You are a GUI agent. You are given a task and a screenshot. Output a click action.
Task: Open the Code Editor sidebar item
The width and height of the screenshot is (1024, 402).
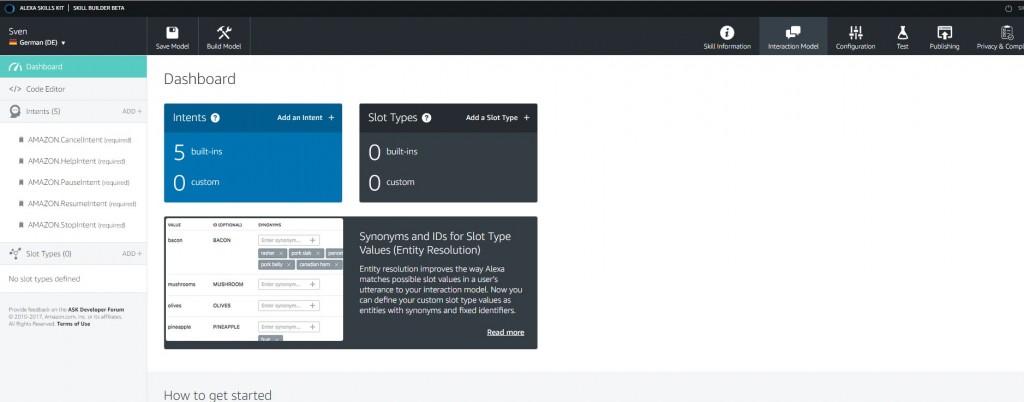46,89
